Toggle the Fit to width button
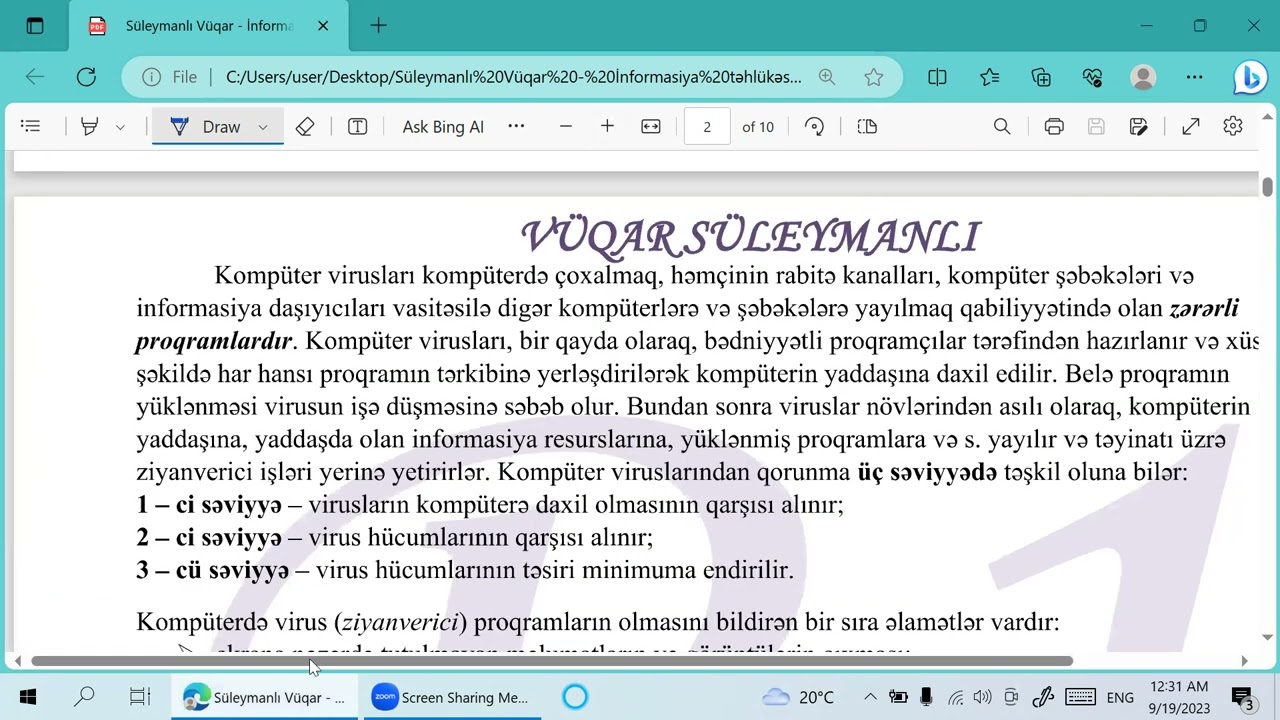Image resolution: width=1280 pixels, height=720 pixels. click(x=651, y=126)
